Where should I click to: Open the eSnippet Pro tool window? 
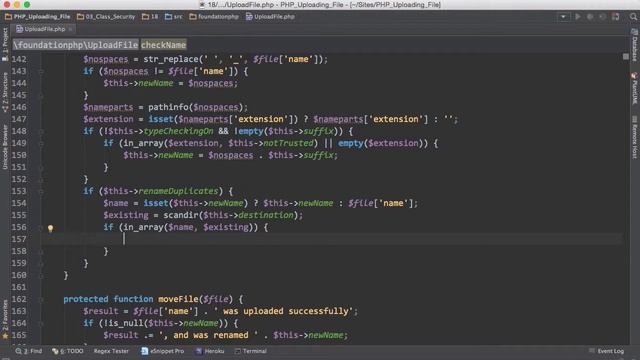point(162,351)
